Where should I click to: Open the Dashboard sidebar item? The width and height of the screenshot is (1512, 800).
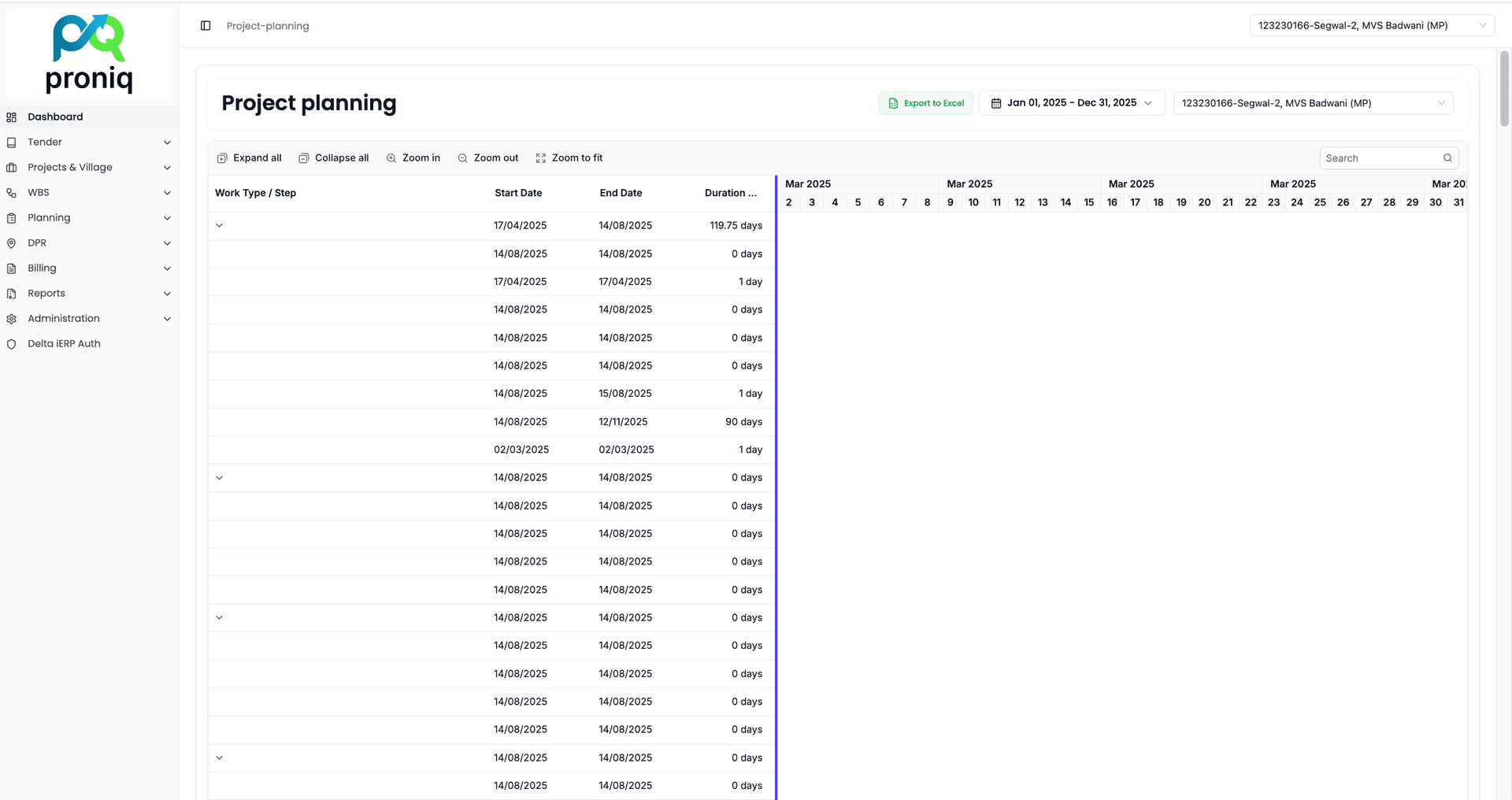coord(55,117)
